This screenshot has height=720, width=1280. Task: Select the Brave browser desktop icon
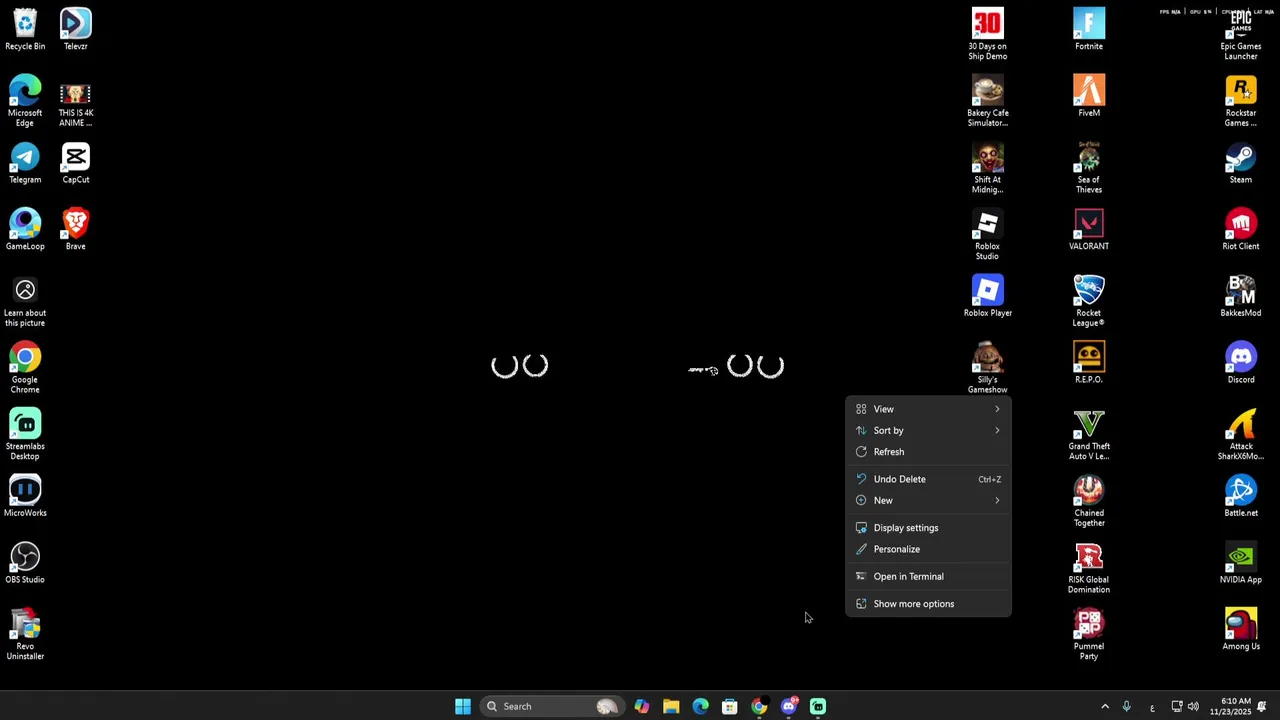[x=75, y=229]
